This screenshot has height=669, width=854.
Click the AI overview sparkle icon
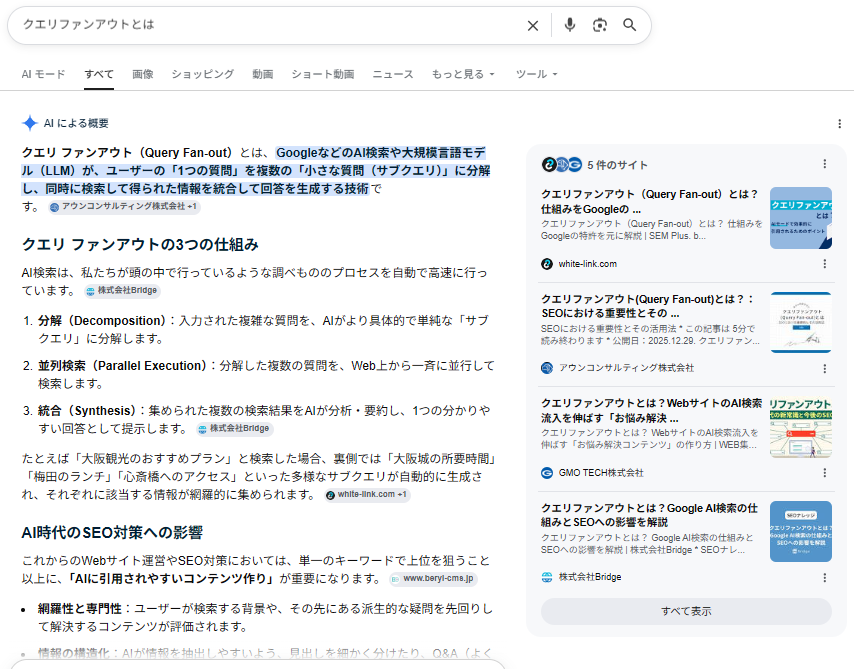click(30, 123)
